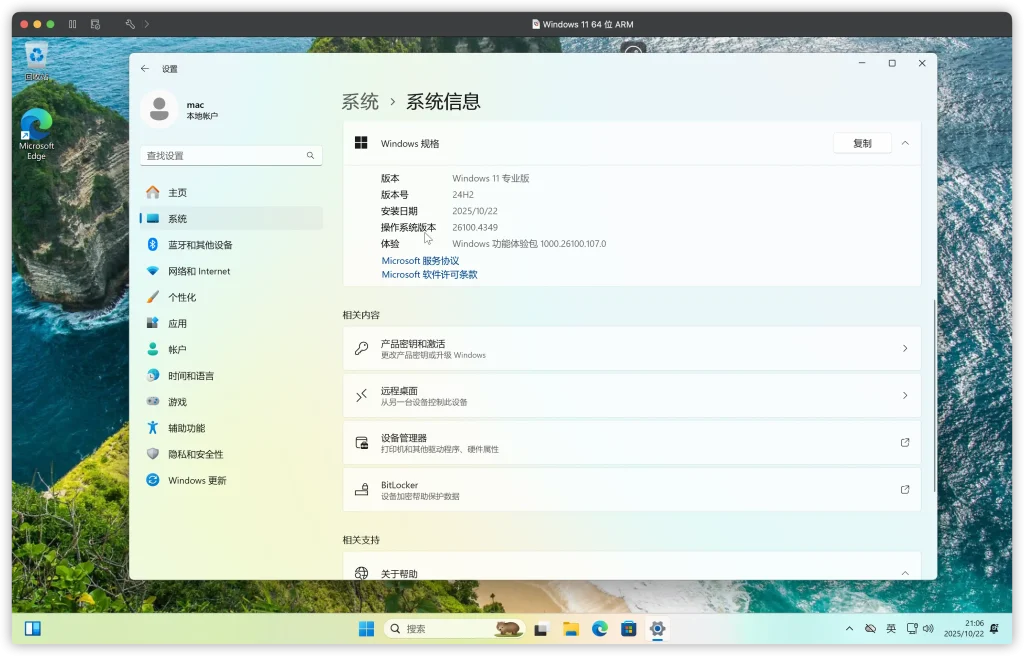
Task: Open Microsoft 软件许可条款 link
Action: pos(429,274)
